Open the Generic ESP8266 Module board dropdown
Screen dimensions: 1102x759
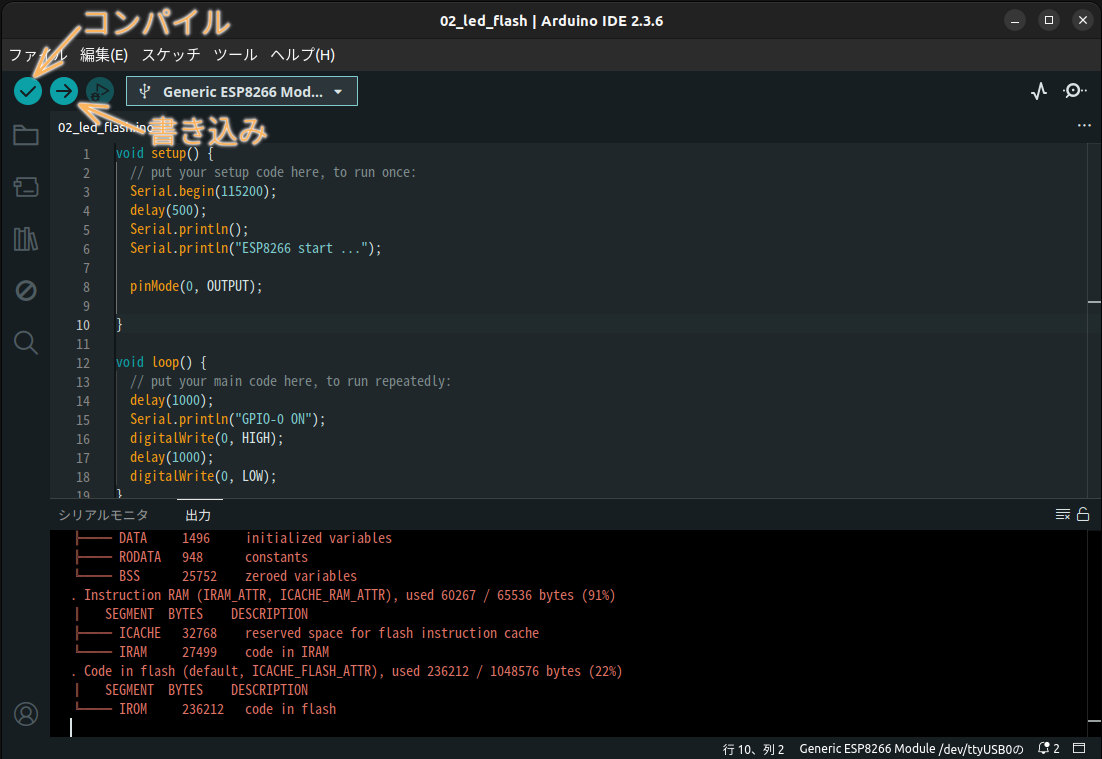point(241,91)
